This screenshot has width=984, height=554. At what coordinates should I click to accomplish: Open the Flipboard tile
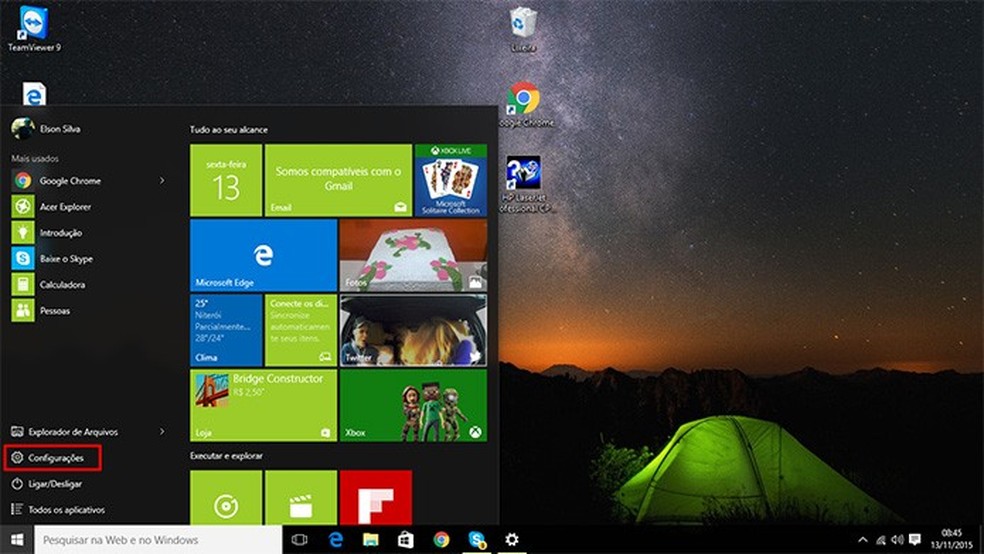[376, 498]
